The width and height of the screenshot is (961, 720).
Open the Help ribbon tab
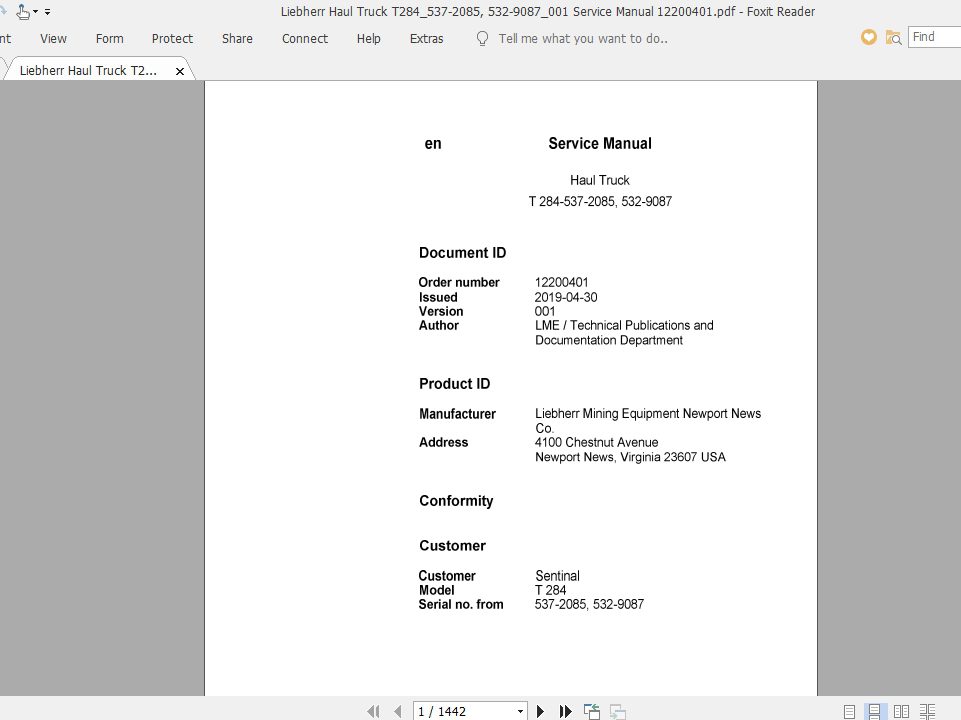[368, 39]
